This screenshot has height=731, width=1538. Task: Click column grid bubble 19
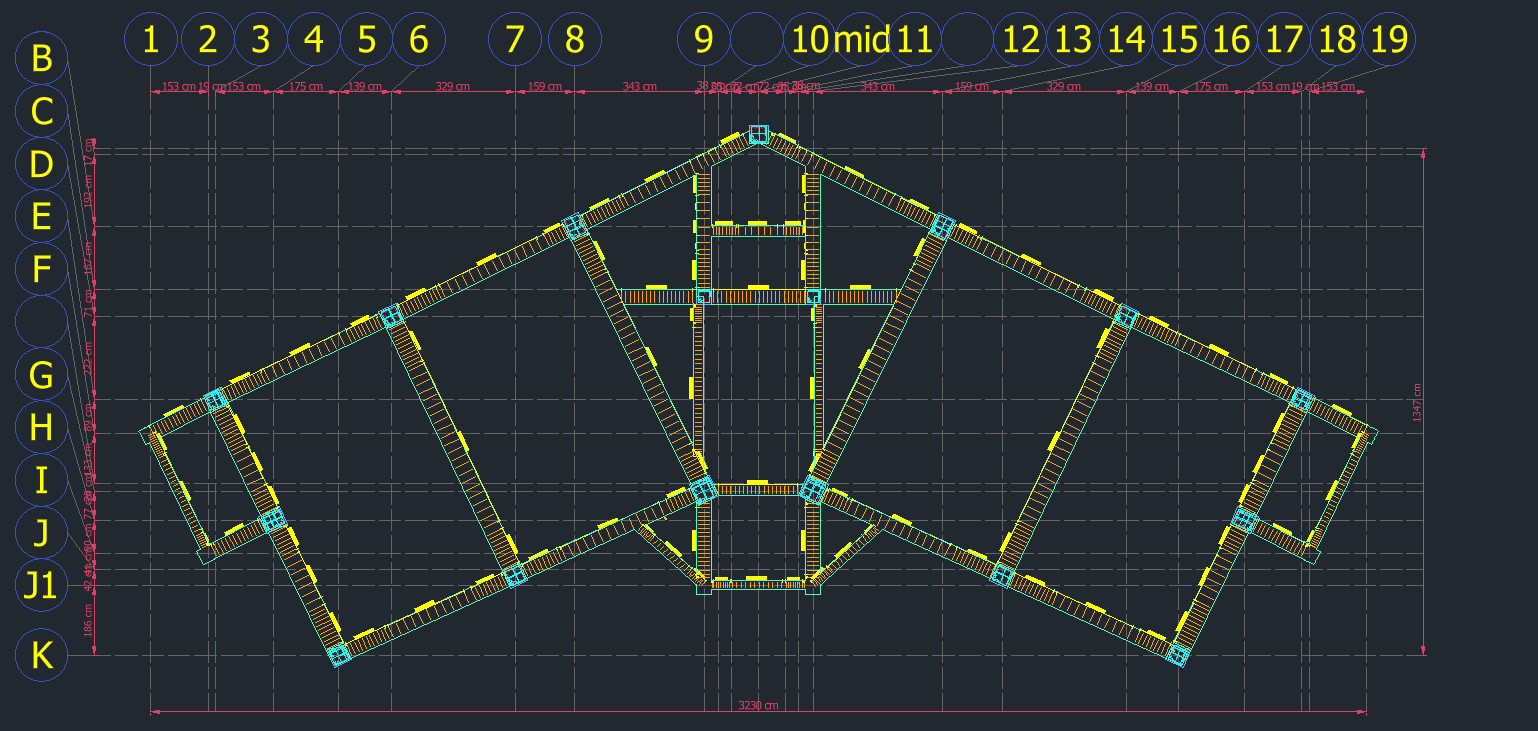(1389, 40)
